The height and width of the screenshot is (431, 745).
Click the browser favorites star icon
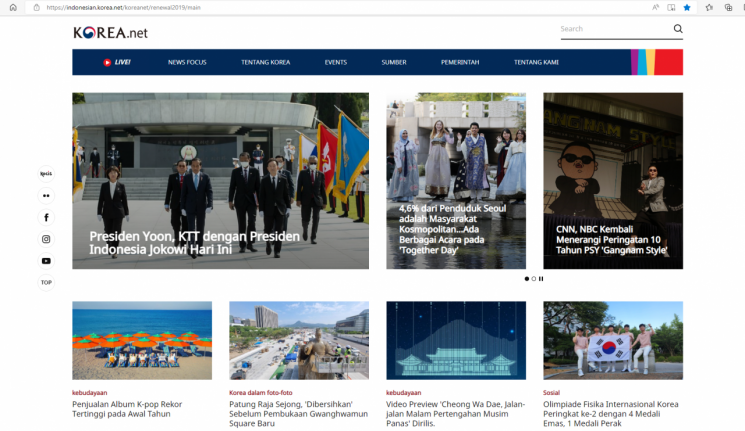pyautogui.click(x=686, y=7)
